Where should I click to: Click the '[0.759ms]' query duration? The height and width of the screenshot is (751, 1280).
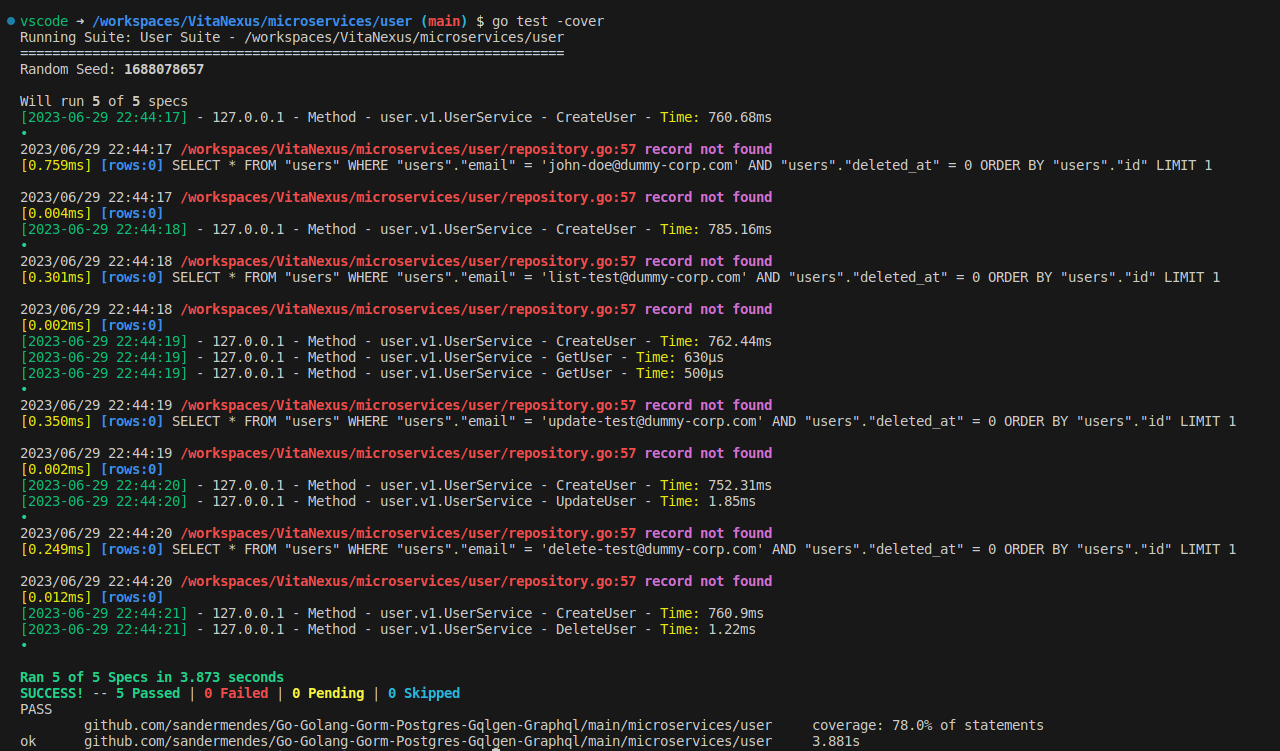pos(56,165)
